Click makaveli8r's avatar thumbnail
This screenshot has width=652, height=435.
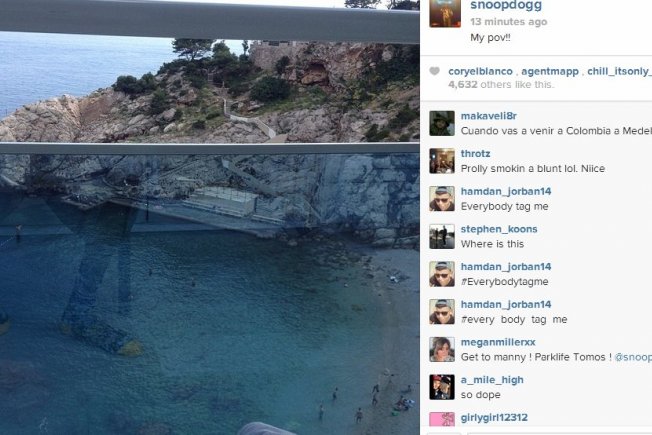(x=442, y=123)
